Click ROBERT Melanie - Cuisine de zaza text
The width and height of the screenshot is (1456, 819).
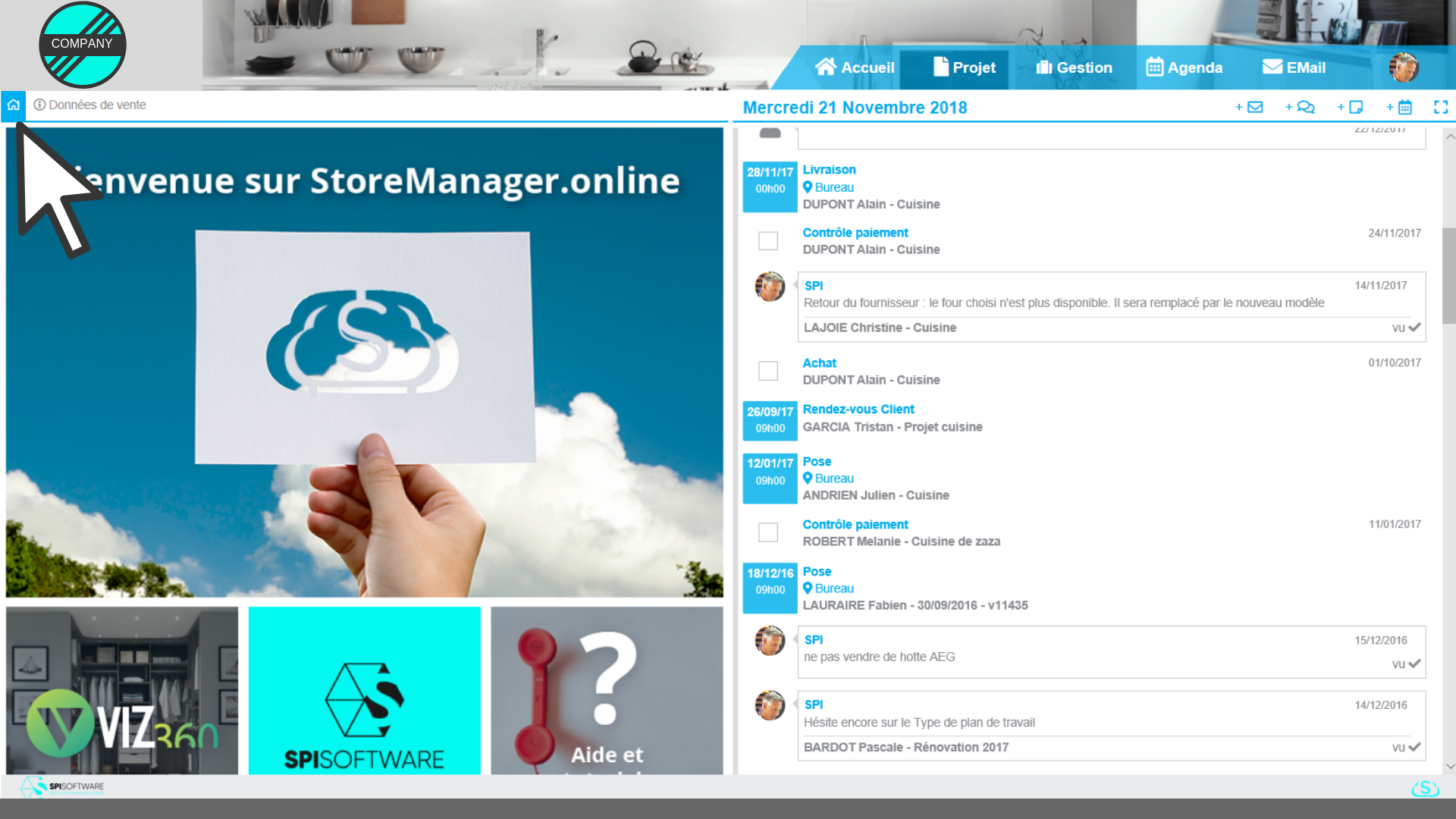point(902,541)
